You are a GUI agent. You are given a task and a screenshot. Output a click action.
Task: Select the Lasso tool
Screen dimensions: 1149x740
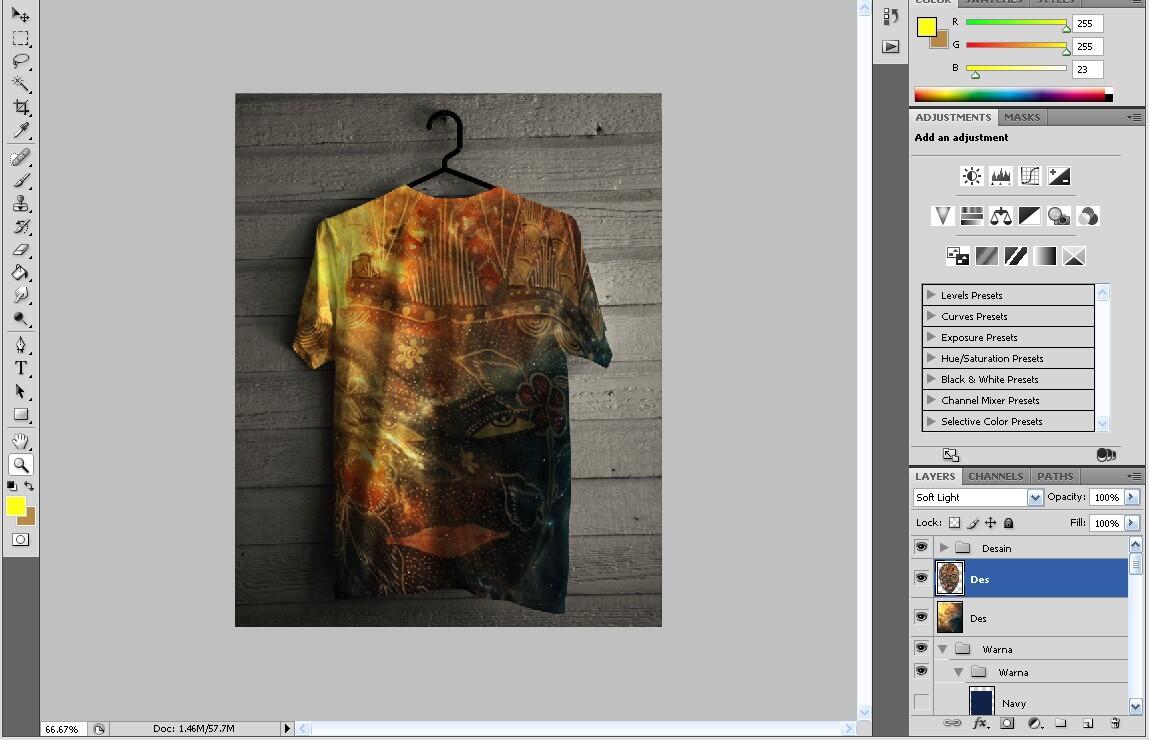point(21,61)
